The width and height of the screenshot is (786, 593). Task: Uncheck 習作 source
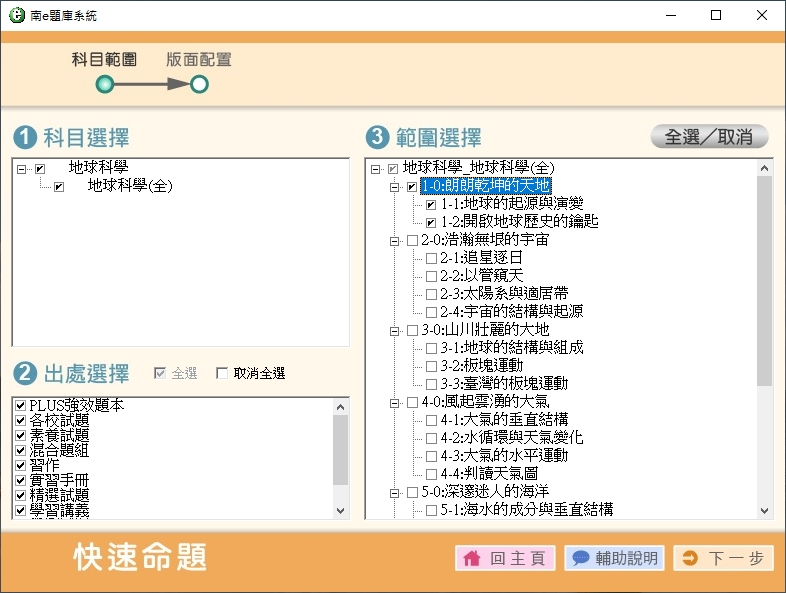point(21,465)
